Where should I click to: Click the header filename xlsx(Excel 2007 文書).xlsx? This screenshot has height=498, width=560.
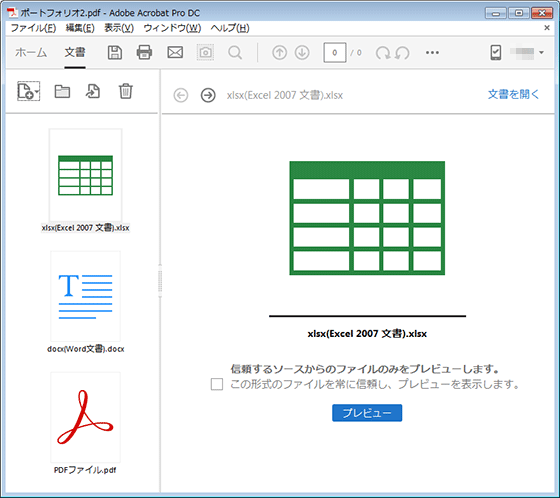click(285, 95)
